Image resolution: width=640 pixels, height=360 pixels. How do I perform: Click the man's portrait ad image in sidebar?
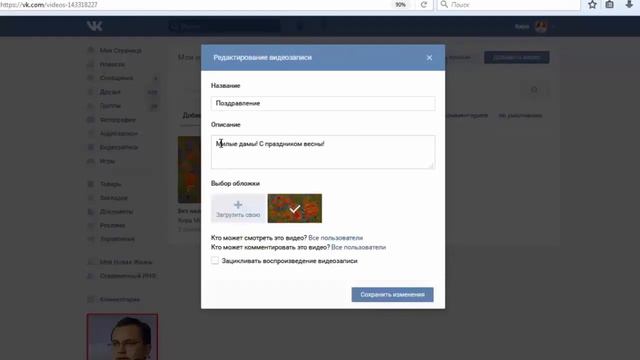coord(122,337)
